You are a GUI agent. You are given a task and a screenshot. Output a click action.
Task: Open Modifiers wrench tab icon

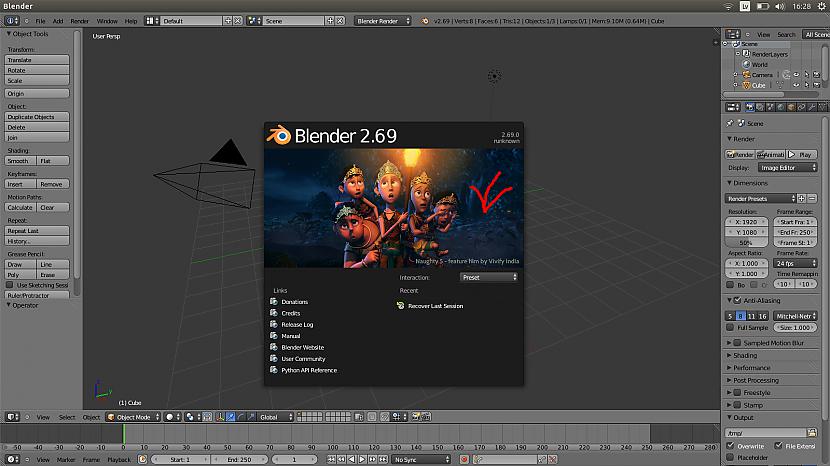click(x=812, y=107)
